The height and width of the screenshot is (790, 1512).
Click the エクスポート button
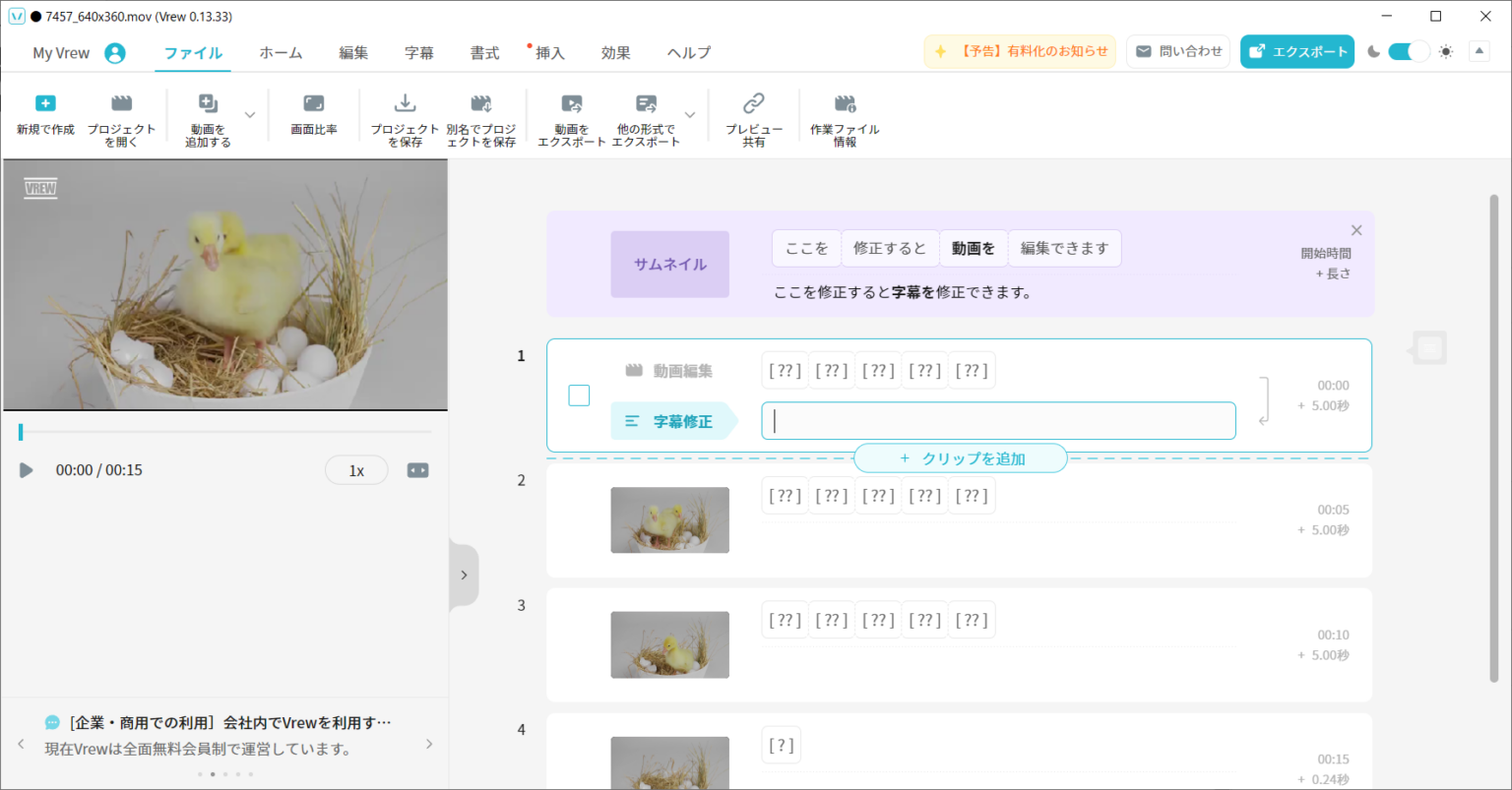coord(1296,50)
